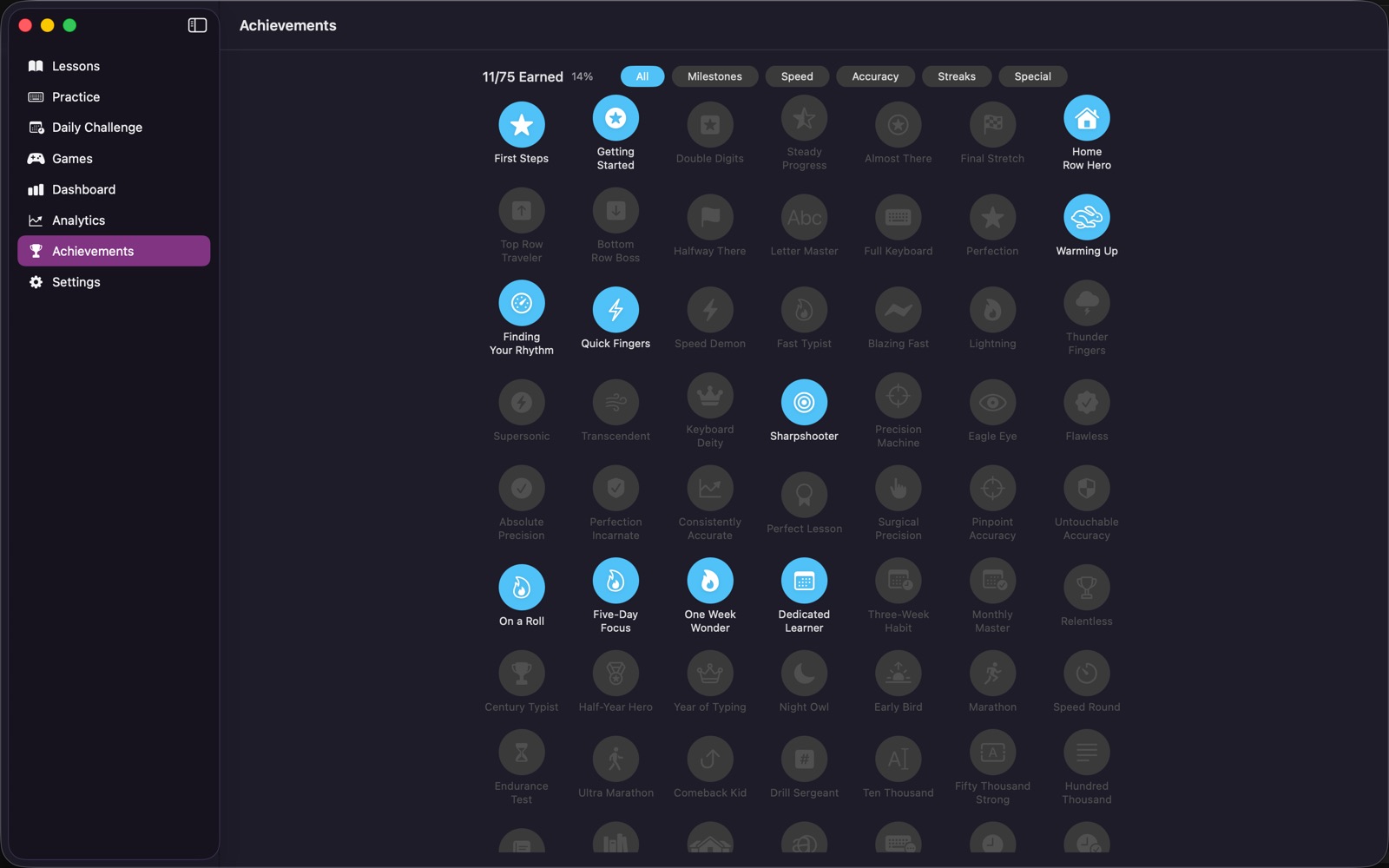
Task: Select the Finding Your Rhythm badge
Action: pos(521,303)
